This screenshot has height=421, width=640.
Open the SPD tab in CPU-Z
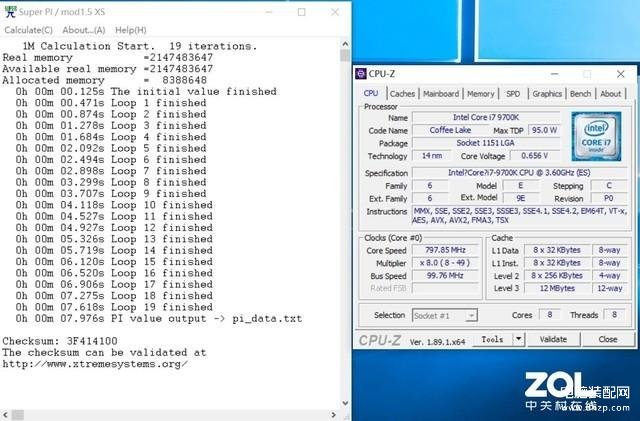click(x=513, y=94)
